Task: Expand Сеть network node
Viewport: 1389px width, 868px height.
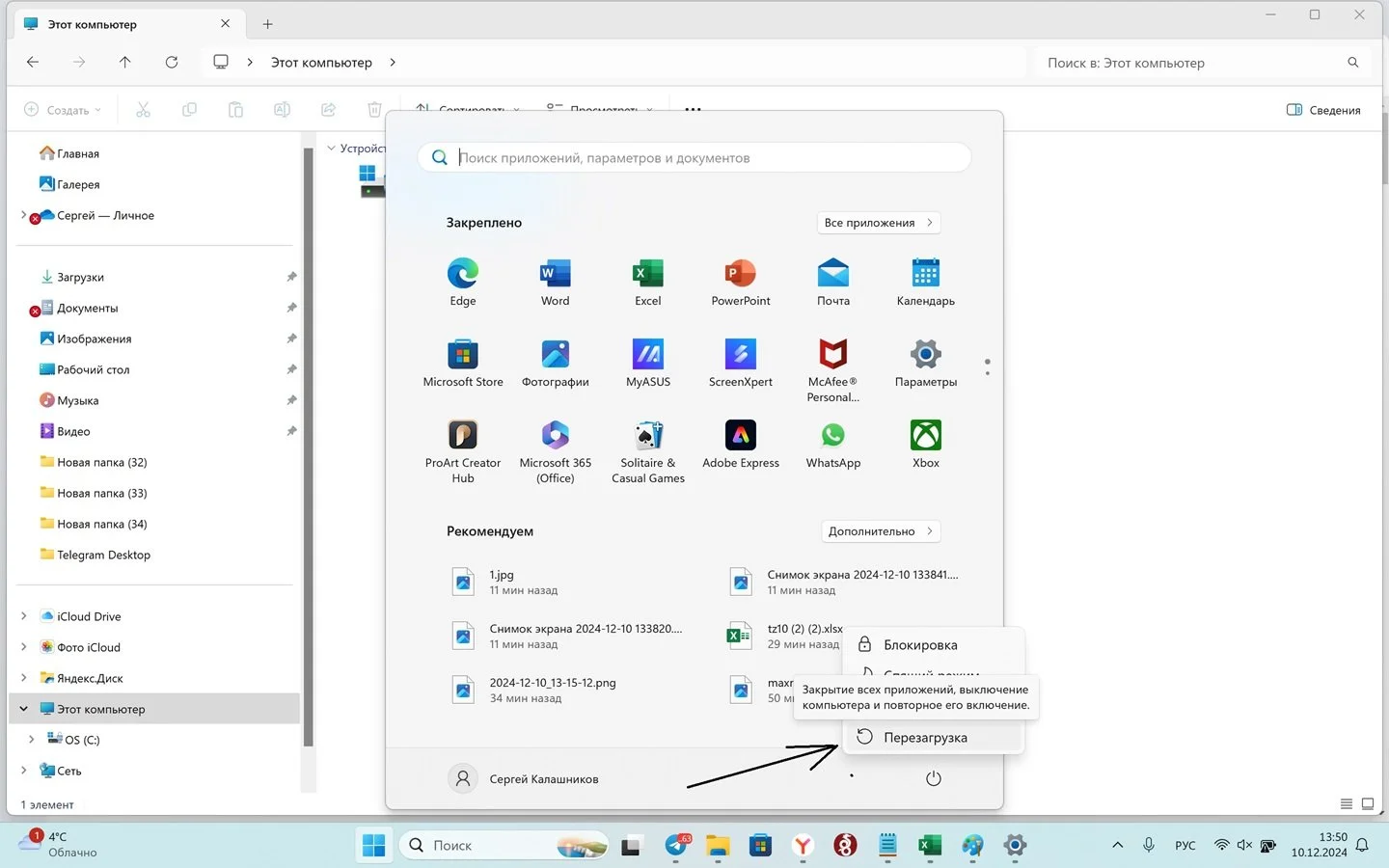Action: point(23,771)
